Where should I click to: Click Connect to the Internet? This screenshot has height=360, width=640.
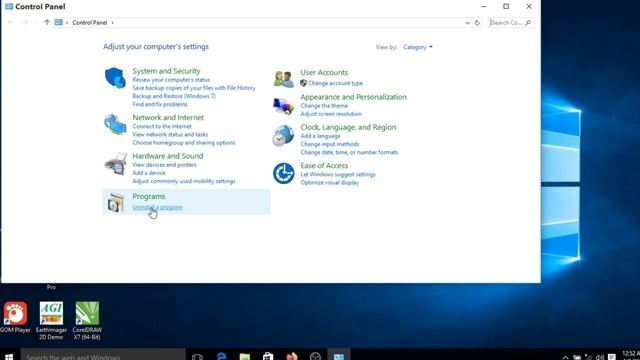[162, 127]
